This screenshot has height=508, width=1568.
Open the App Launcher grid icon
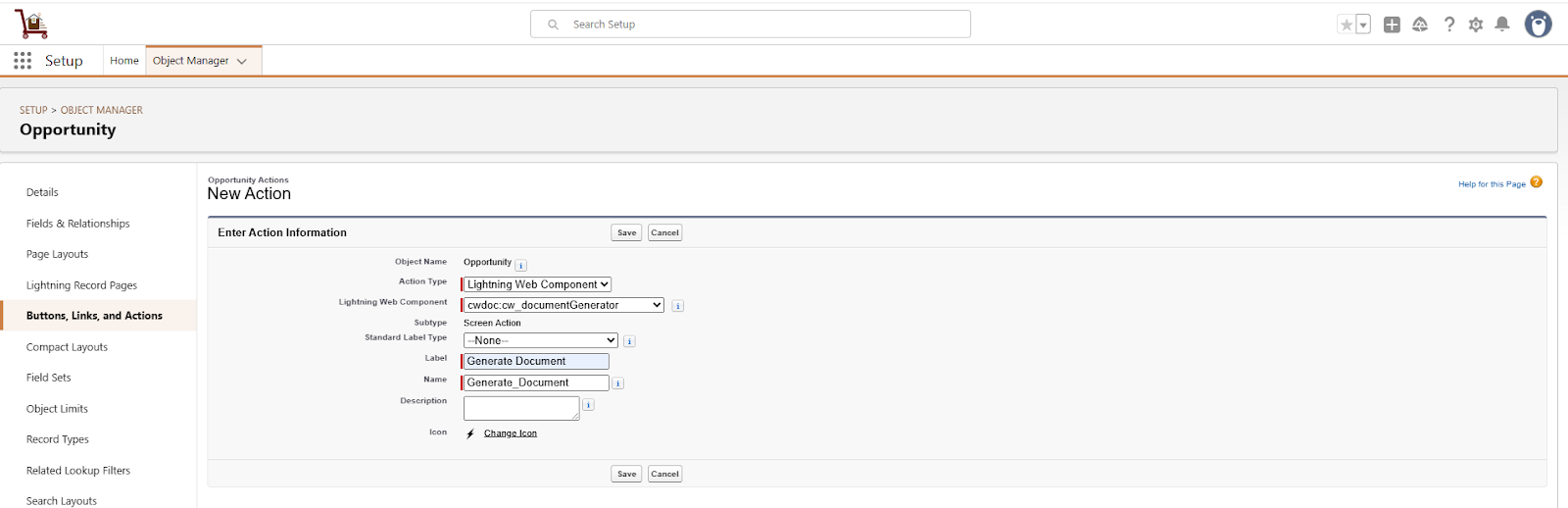23,61
